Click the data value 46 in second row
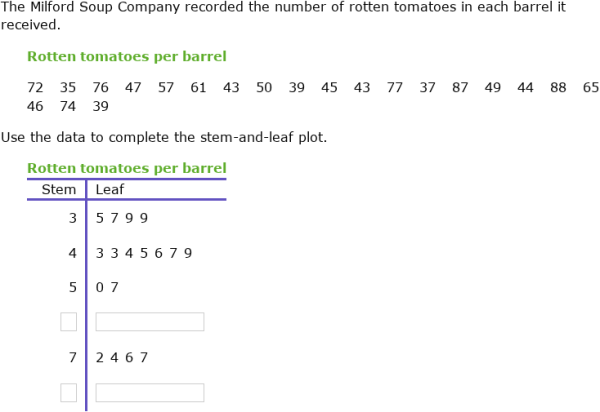 pyautogui.click(x=35, y=106)
